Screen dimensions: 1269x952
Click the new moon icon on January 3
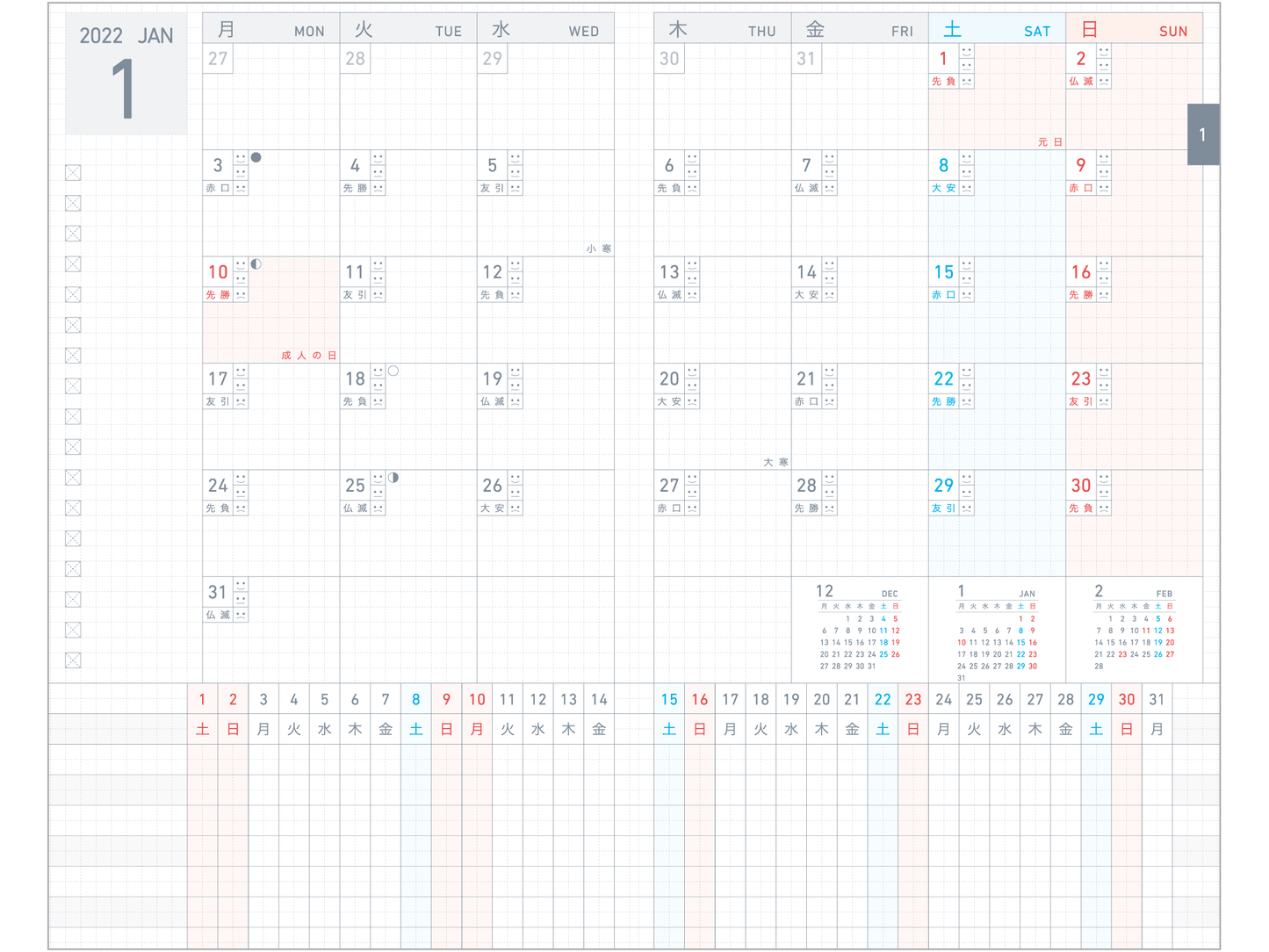click(x=256, y=157)
